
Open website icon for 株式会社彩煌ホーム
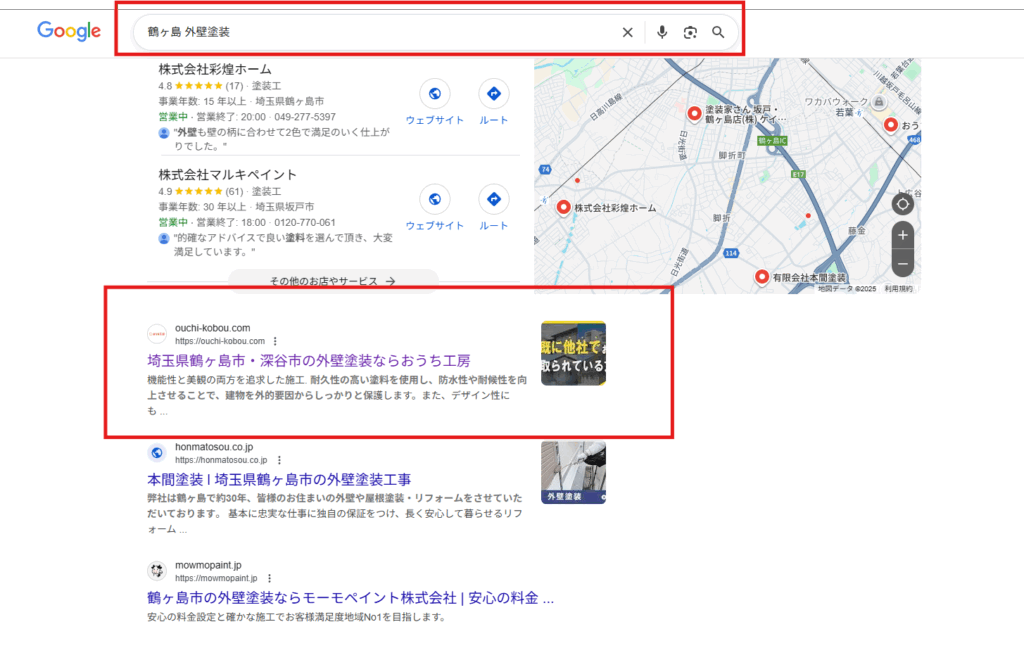tap(434, 94)
